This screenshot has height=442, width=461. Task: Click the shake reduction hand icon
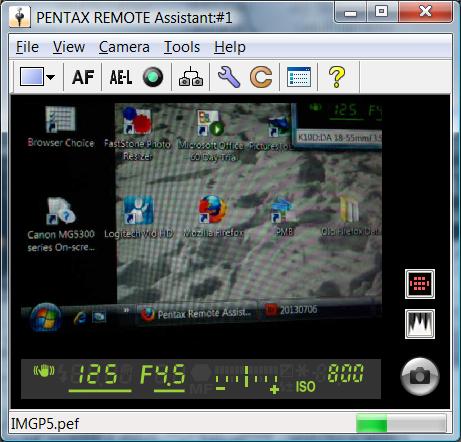(x=44, y=371)
